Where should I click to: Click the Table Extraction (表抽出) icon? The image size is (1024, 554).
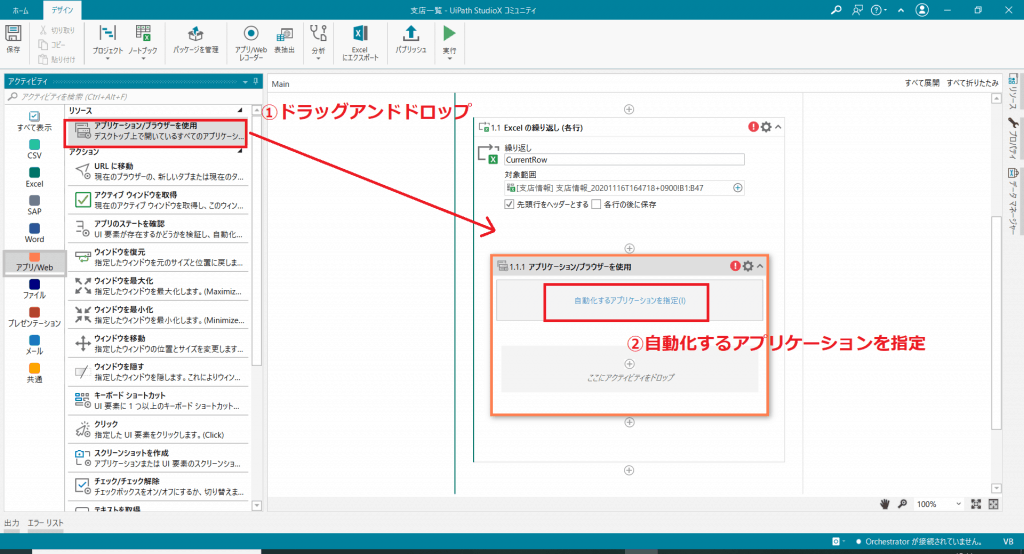click(284, 38)
